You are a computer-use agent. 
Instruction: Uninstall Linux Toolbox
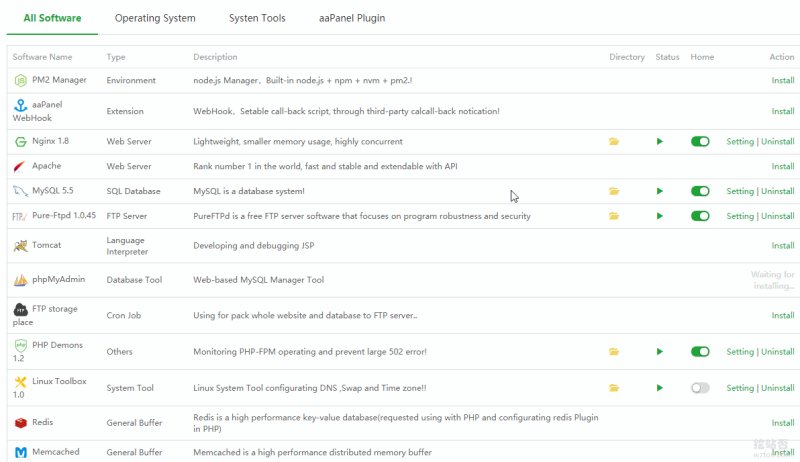pos(778,388)
